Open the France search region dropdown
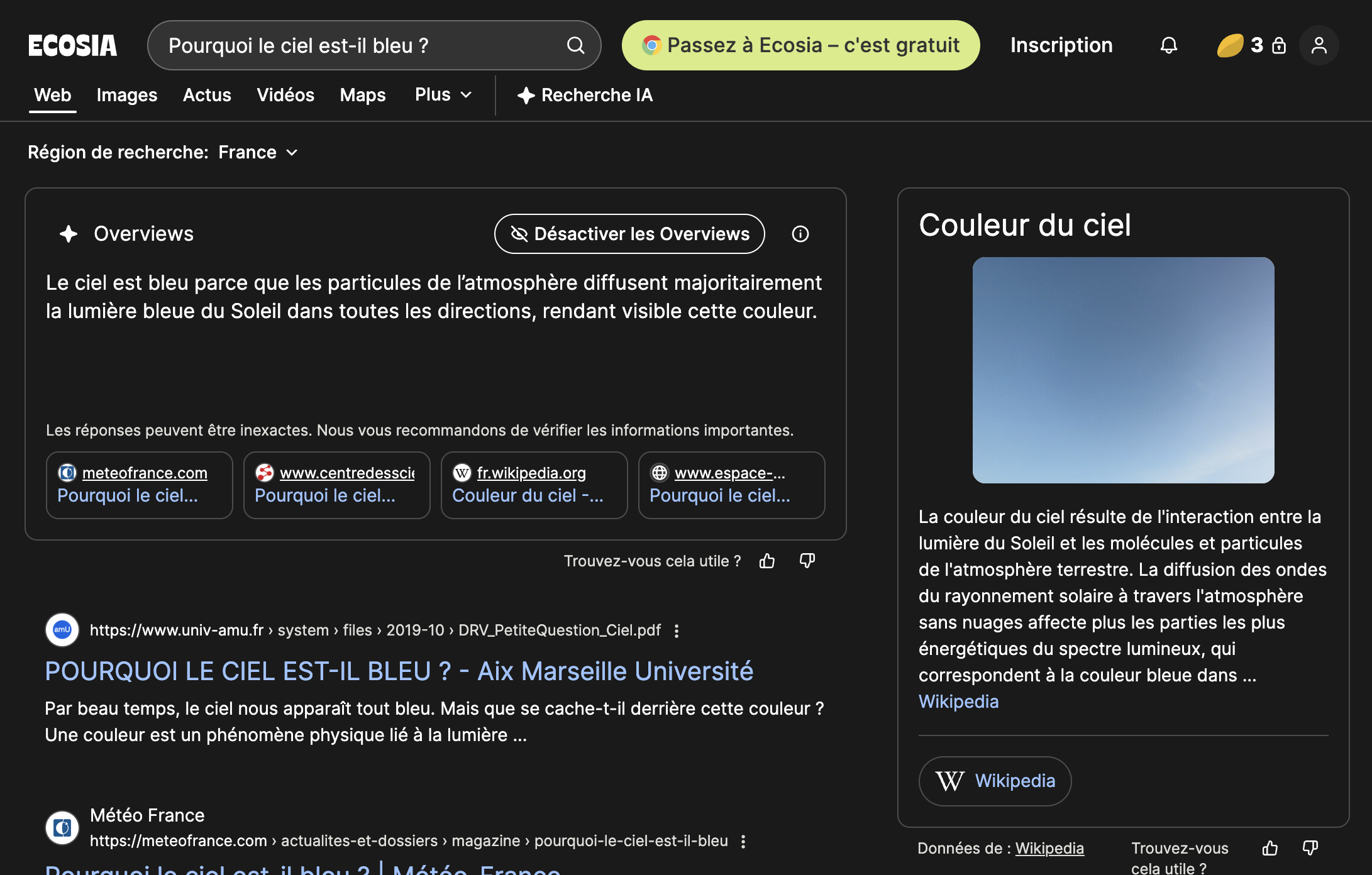1372x875 pixels. tap(258, 152)
